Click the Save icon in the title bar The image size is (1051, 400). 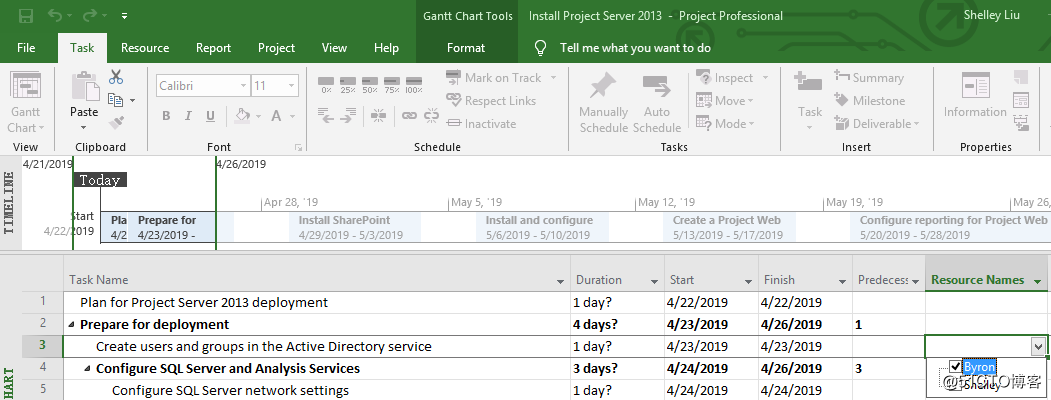point(27,15)
